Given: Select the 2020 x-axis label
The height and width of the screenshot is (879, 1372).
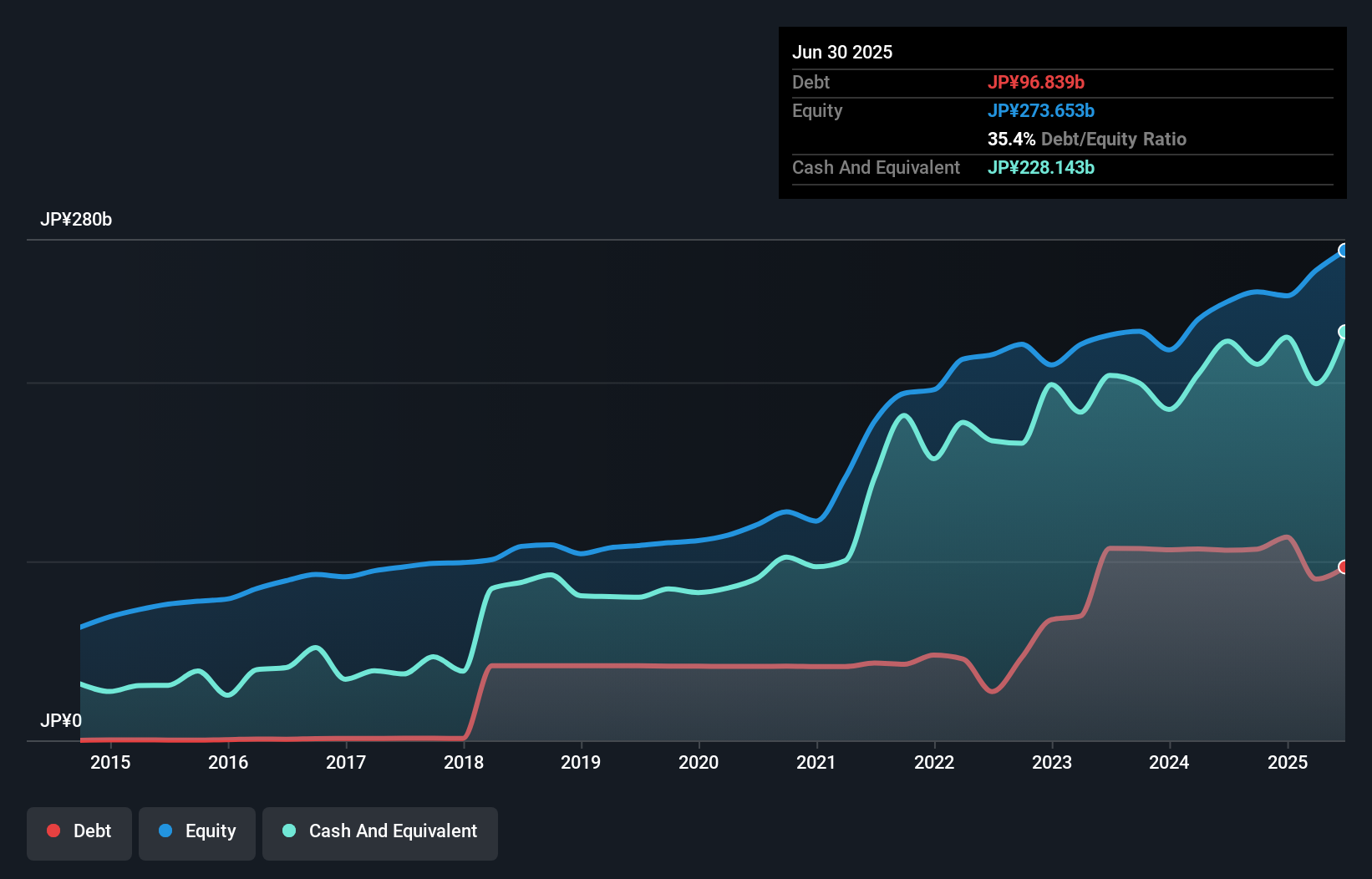Looking at the screenshot, I should pos(699,762).
